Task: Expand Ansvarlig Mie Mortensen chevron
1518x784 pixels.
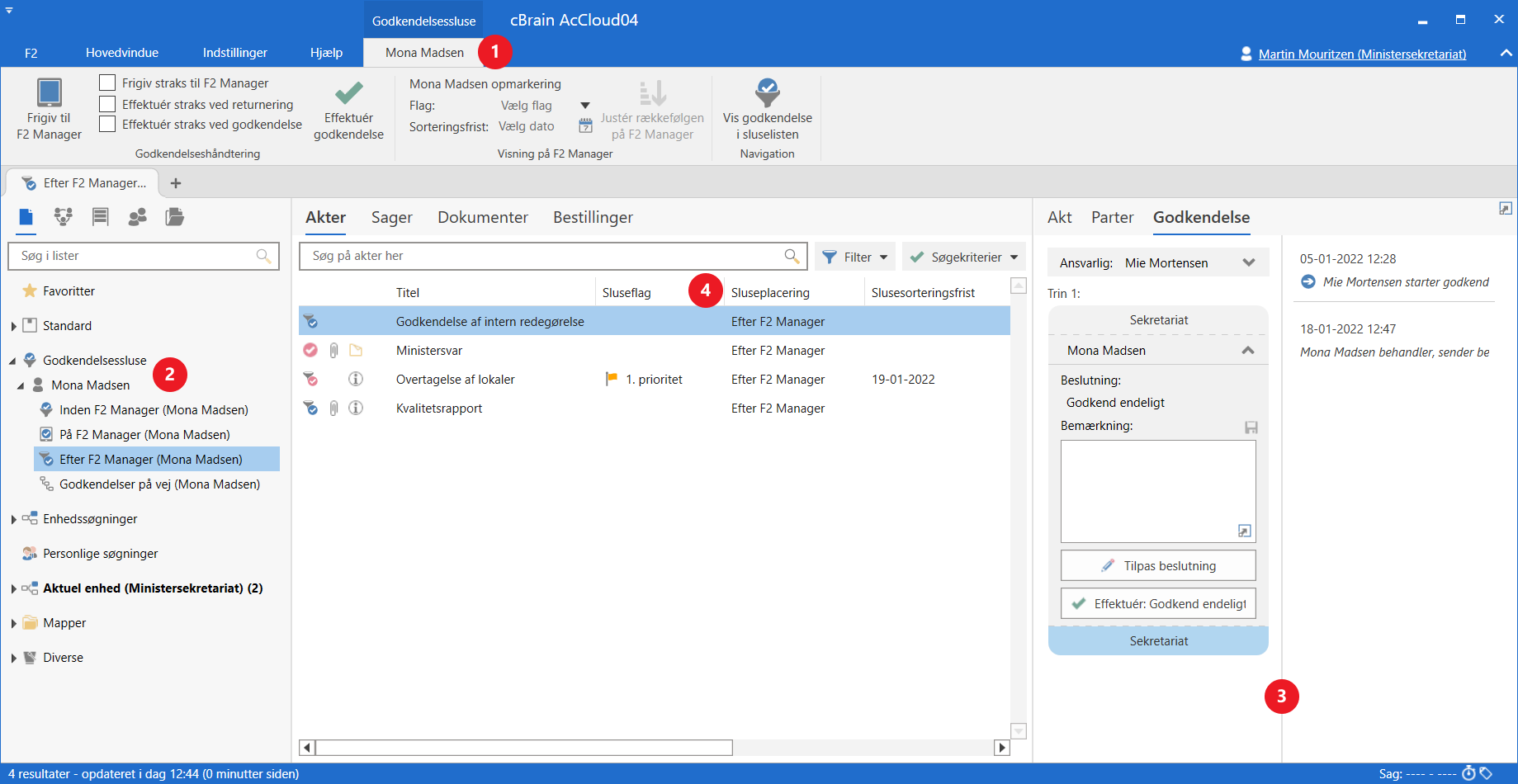Action: click(x=1249, y=262)
